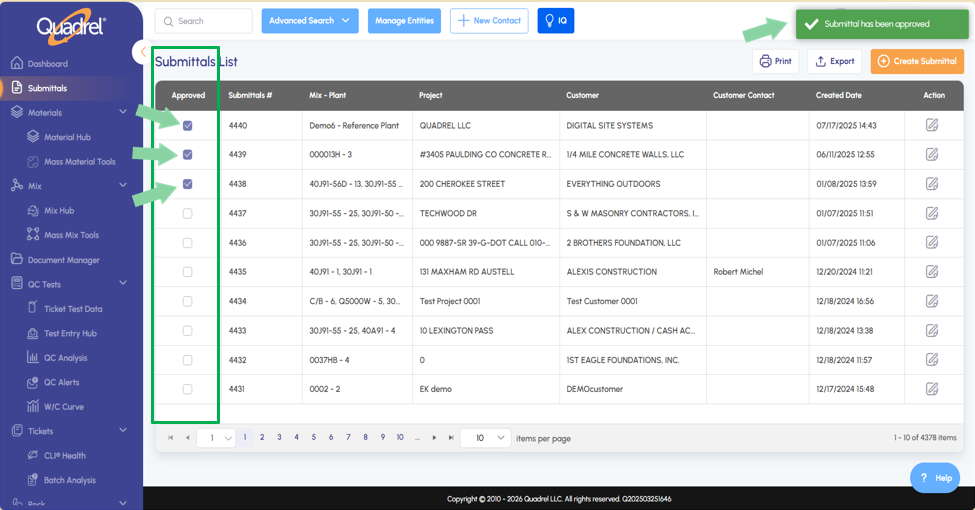Sort by Created Date column header
Image resolution: width=975 pixels, height=510 pixels.
838,95
